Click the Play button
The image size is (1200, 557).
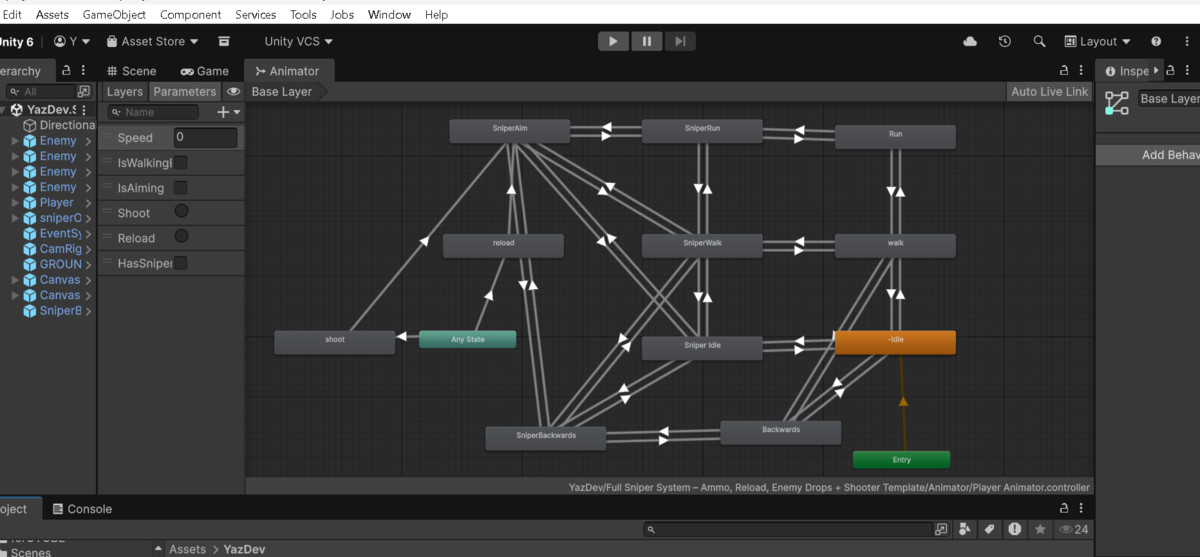point(613,41)
